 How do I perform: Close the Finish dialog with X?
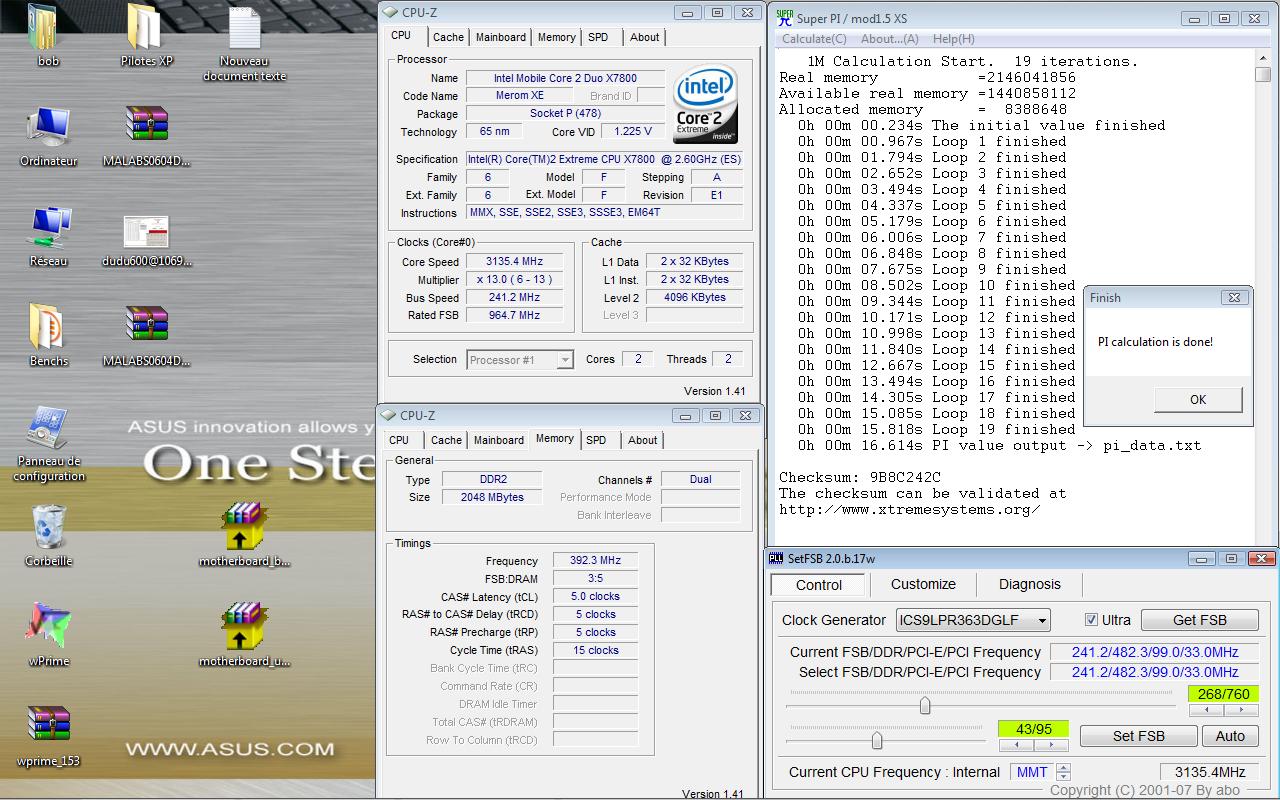(x=1234, y=297)
